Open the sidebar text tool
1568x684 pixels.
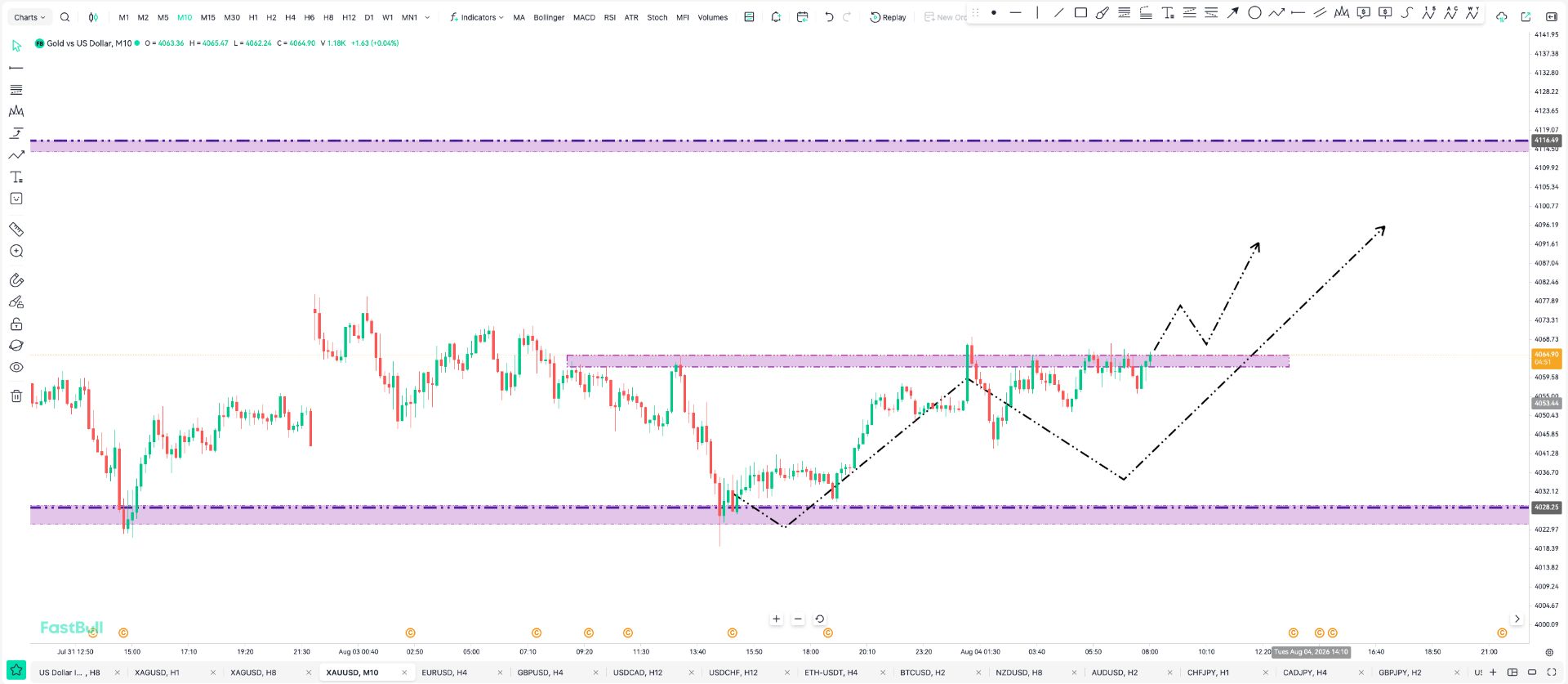pos(16,177)
